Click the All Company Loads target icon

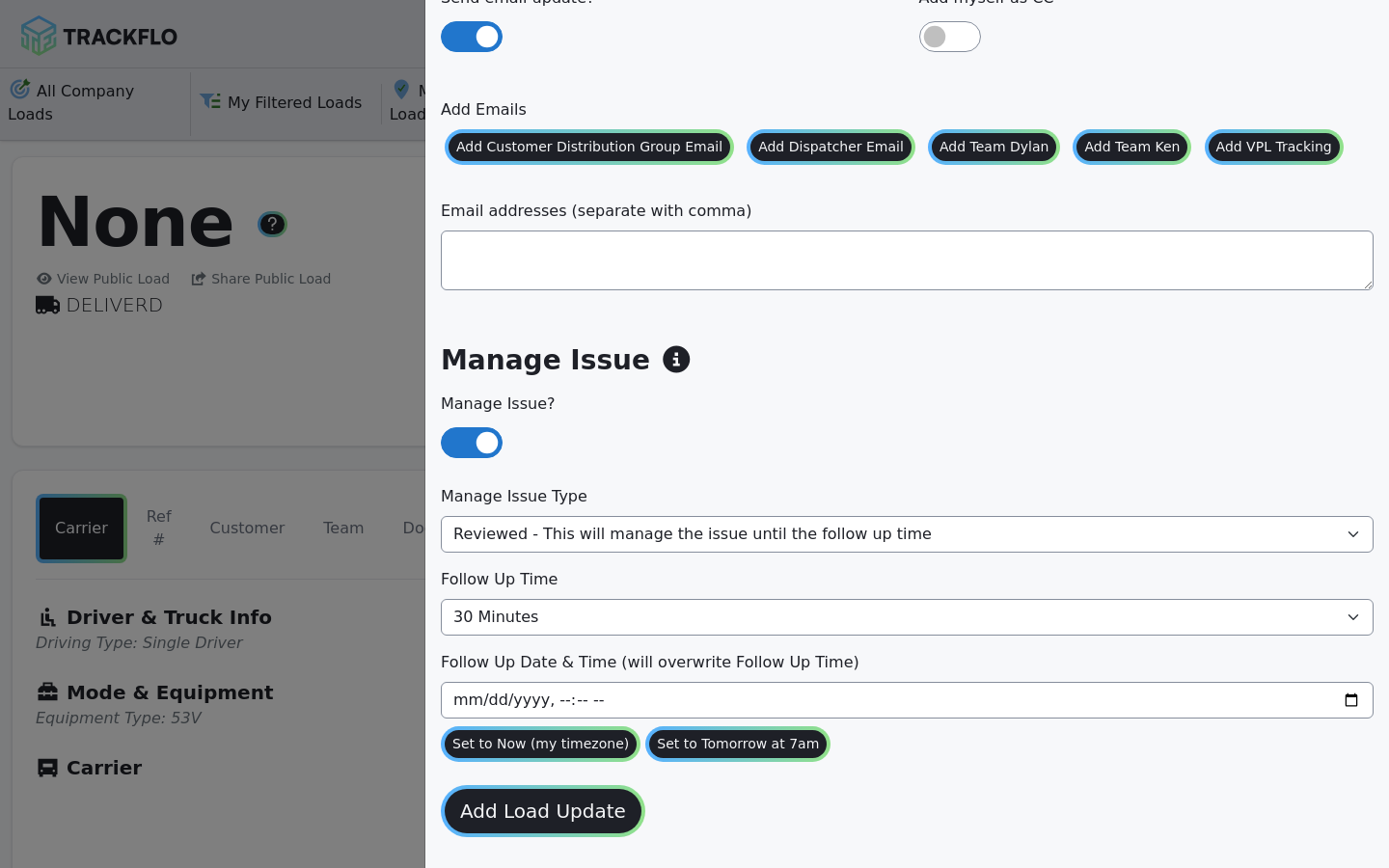point(20,90)
